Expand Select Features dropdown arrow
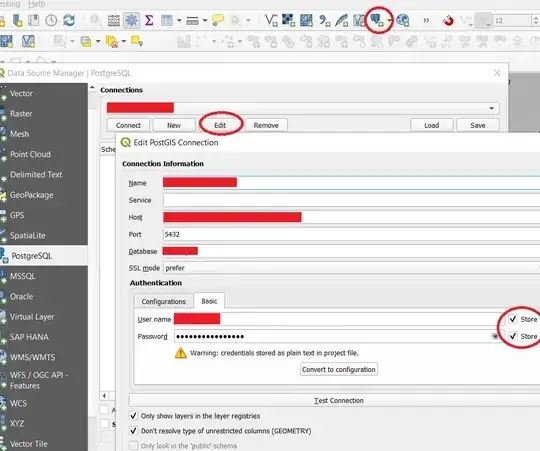 98,42
